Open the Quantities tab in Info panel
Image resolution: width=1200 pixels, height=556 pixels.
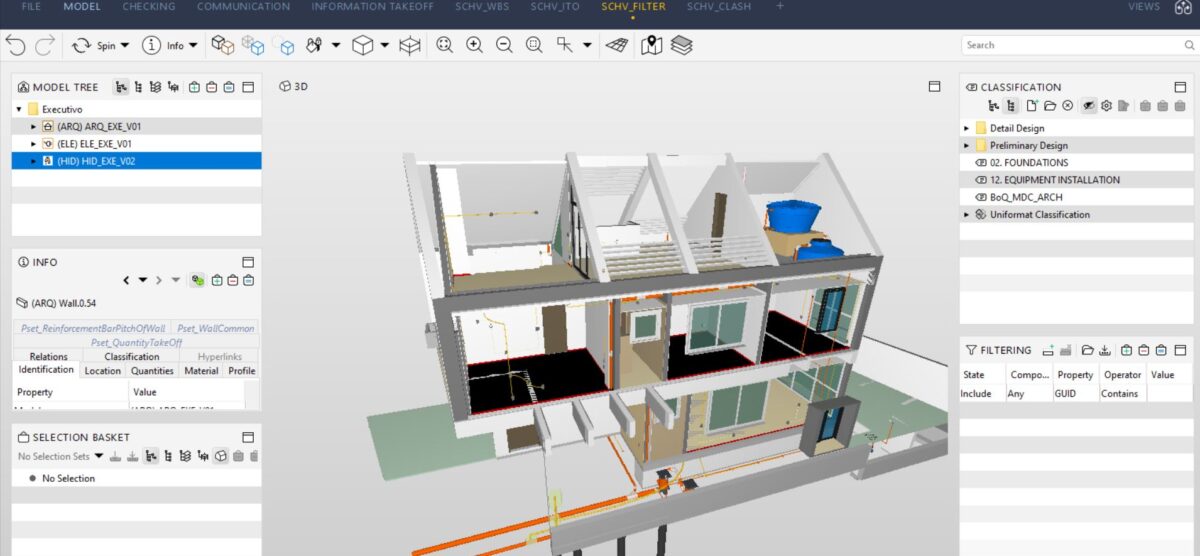click(x=152, y=371)
